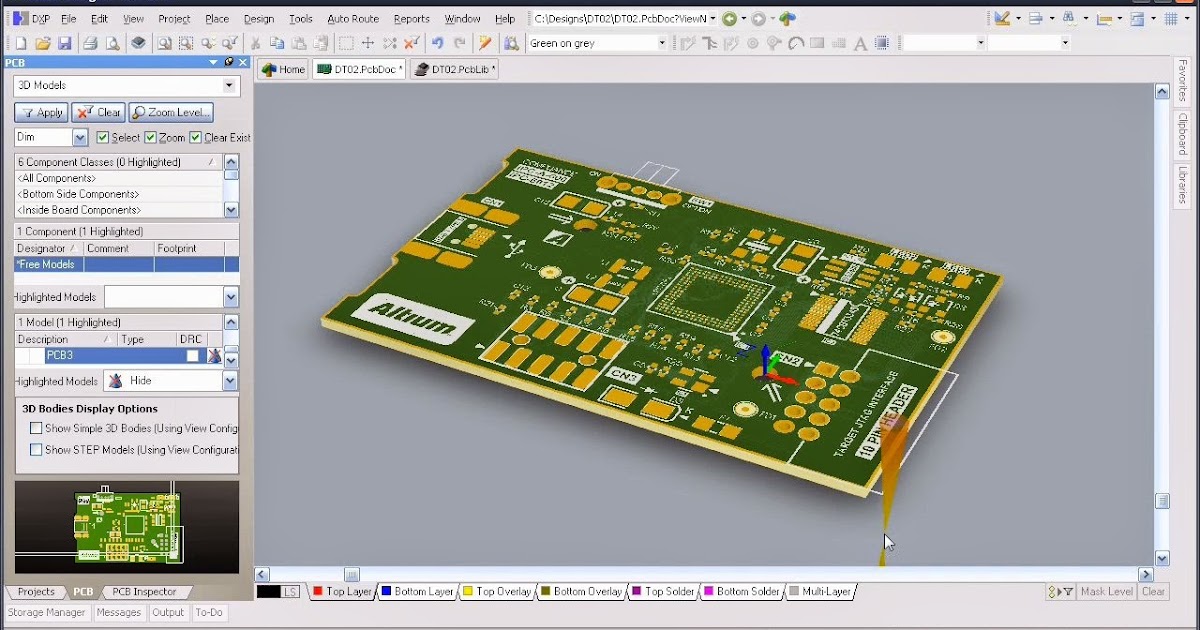
Task: Click the Zoom Level button
Action: click(x=171, y=112)
